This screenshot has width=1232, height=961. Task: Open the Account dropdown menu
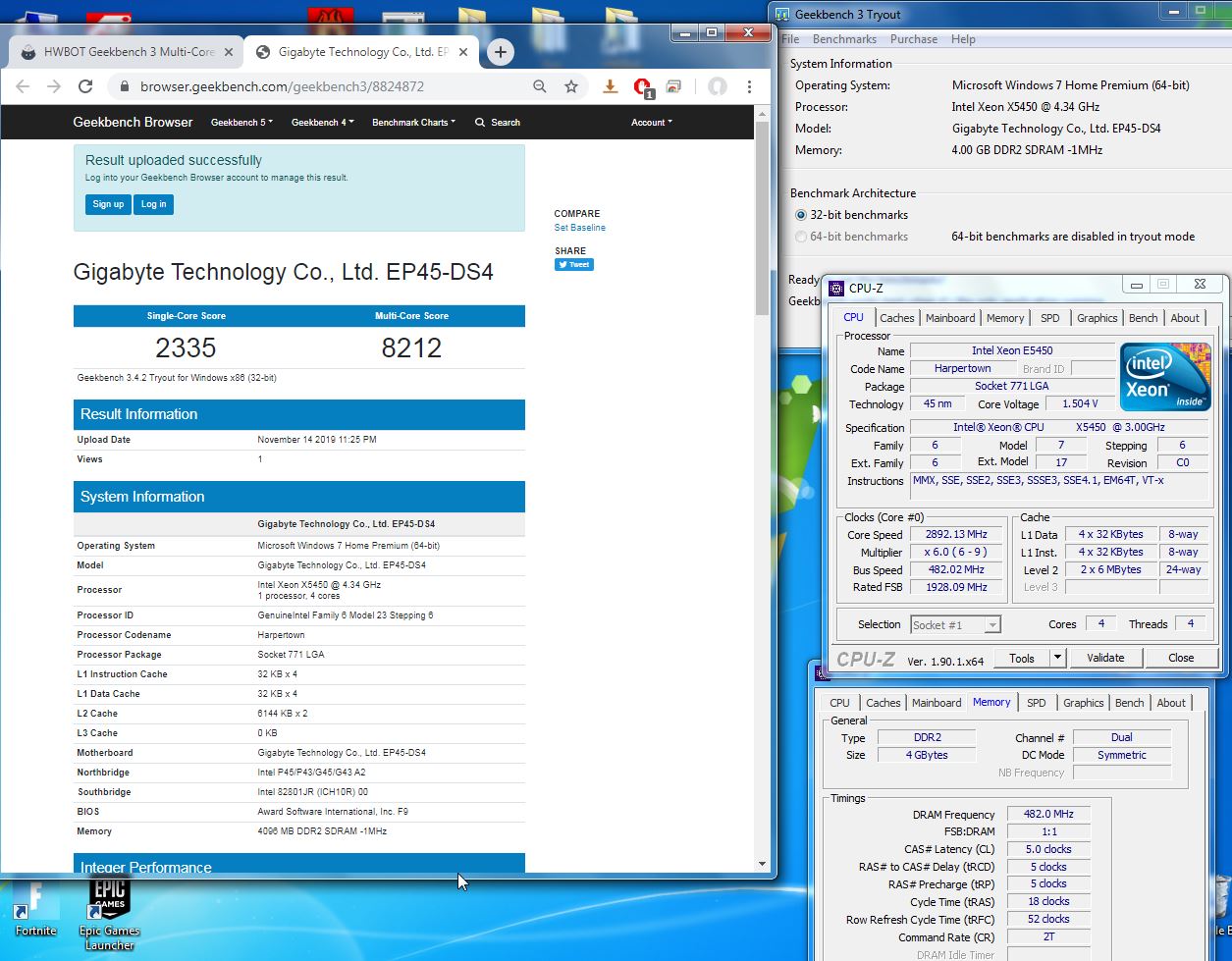[652, 123]
